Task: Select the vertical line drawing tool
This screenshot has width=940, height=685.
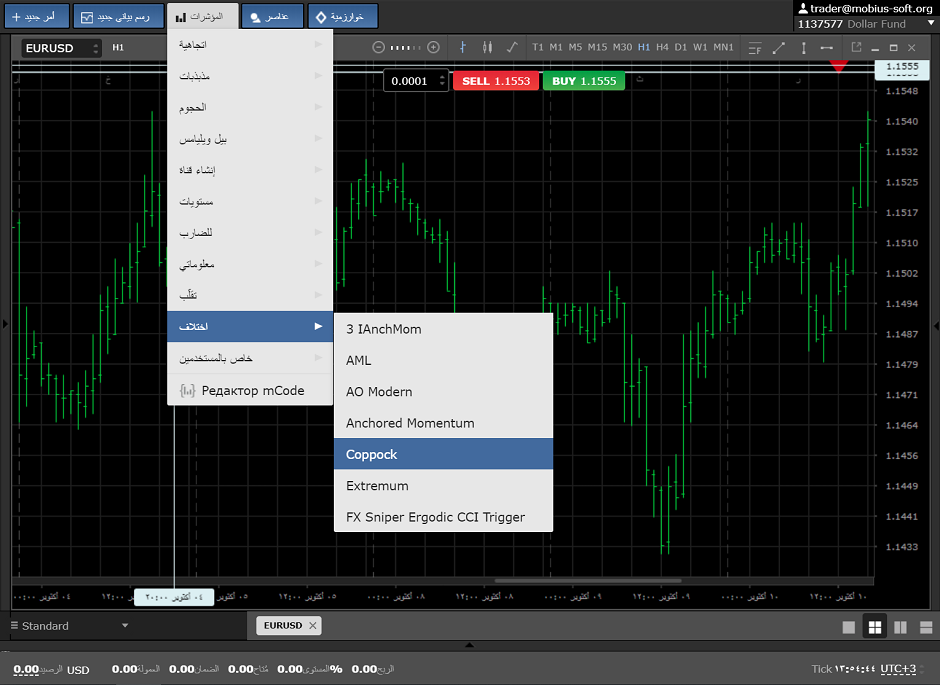Action: point(803,48)
